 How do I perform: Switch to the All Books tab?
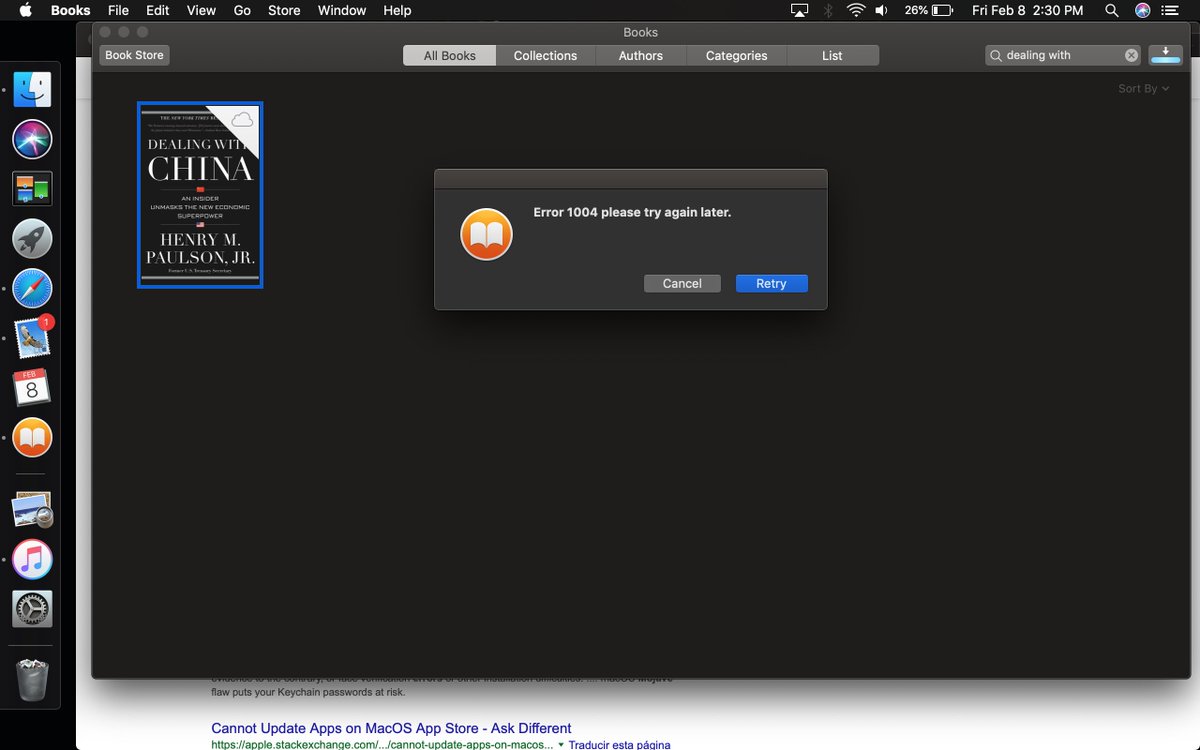pos(450,56)
